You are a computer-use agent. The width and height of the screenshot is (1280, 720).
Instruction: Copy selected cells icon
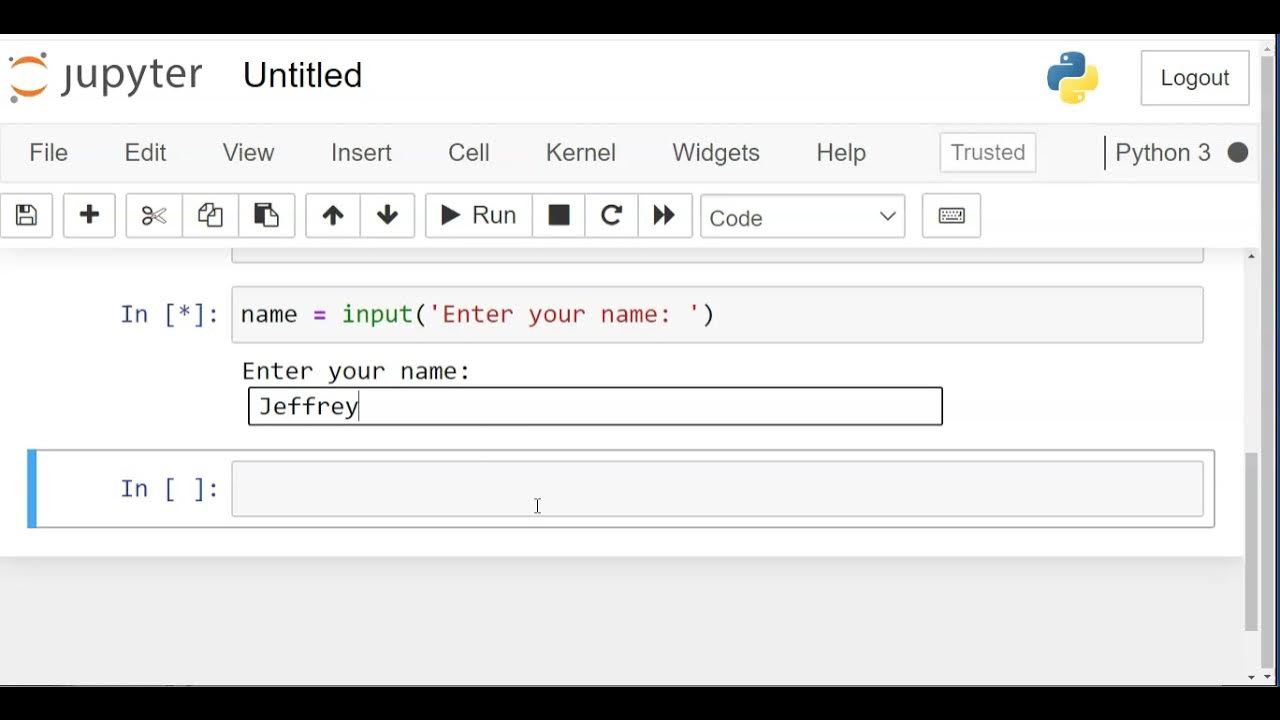(210, 216)
